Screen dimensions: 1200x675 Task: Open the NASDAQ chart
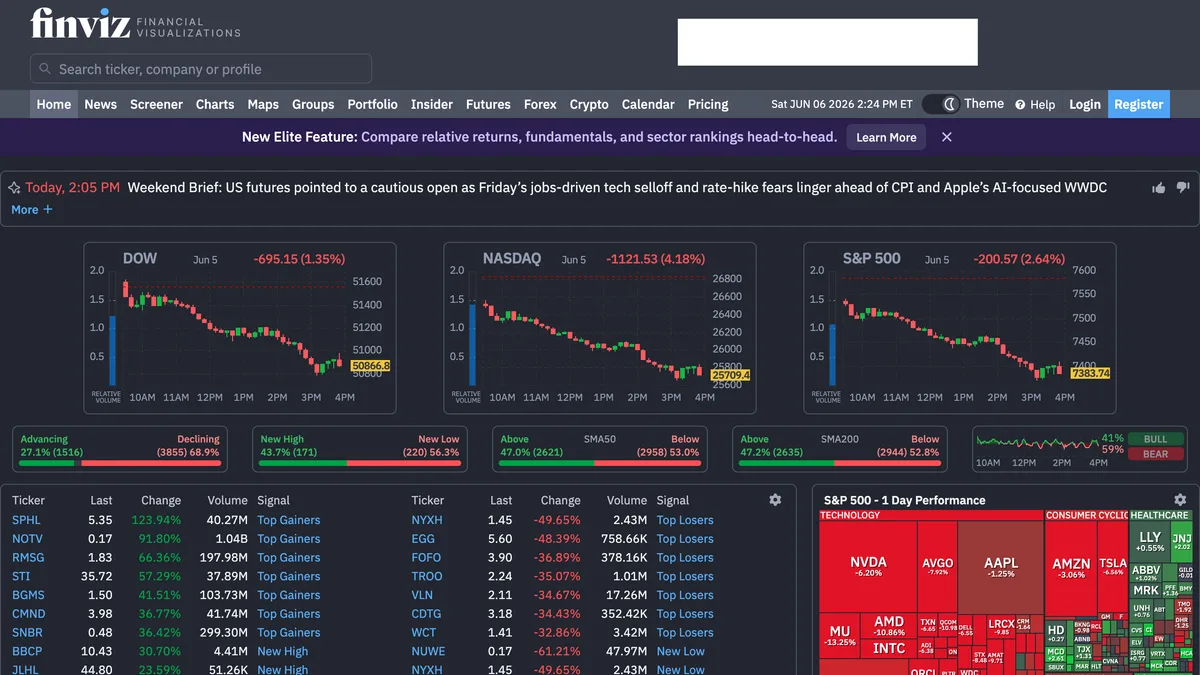tap(600, 328)
